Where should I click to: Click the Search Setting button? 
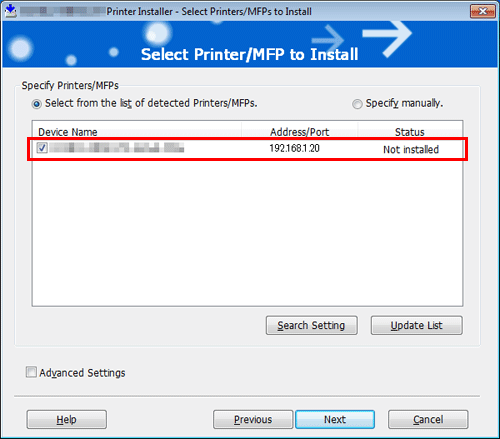(312, 325)
